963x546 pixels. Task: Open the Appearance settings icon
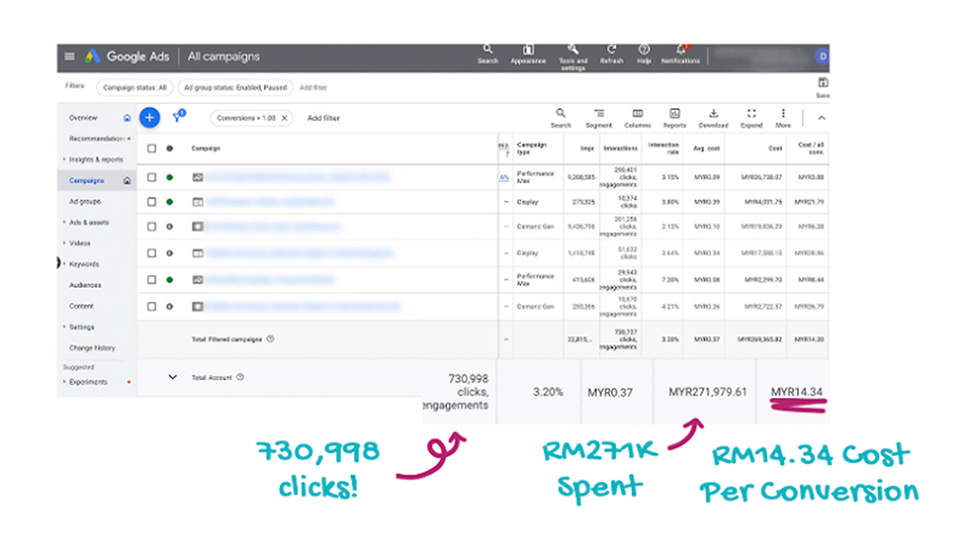528,51
